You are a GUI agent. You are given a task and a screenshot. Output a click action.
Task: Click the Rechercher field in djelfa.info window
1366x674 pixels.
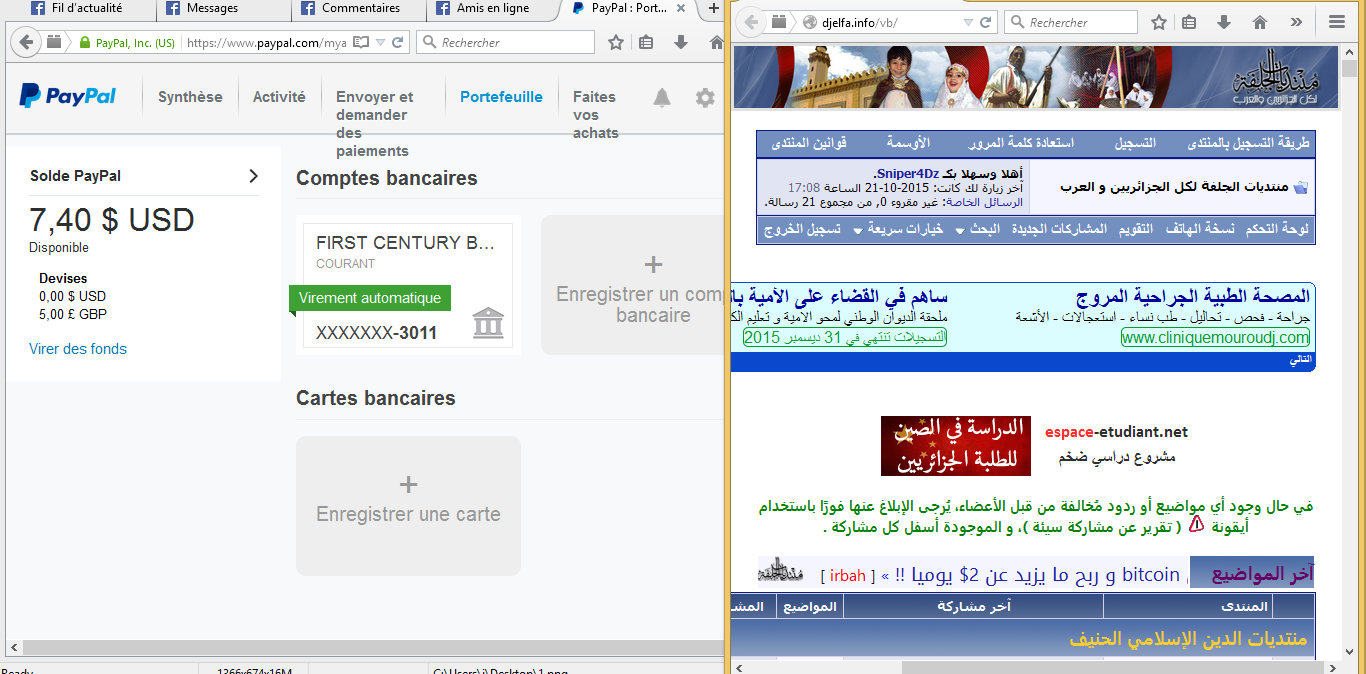tap(1071, 22)
